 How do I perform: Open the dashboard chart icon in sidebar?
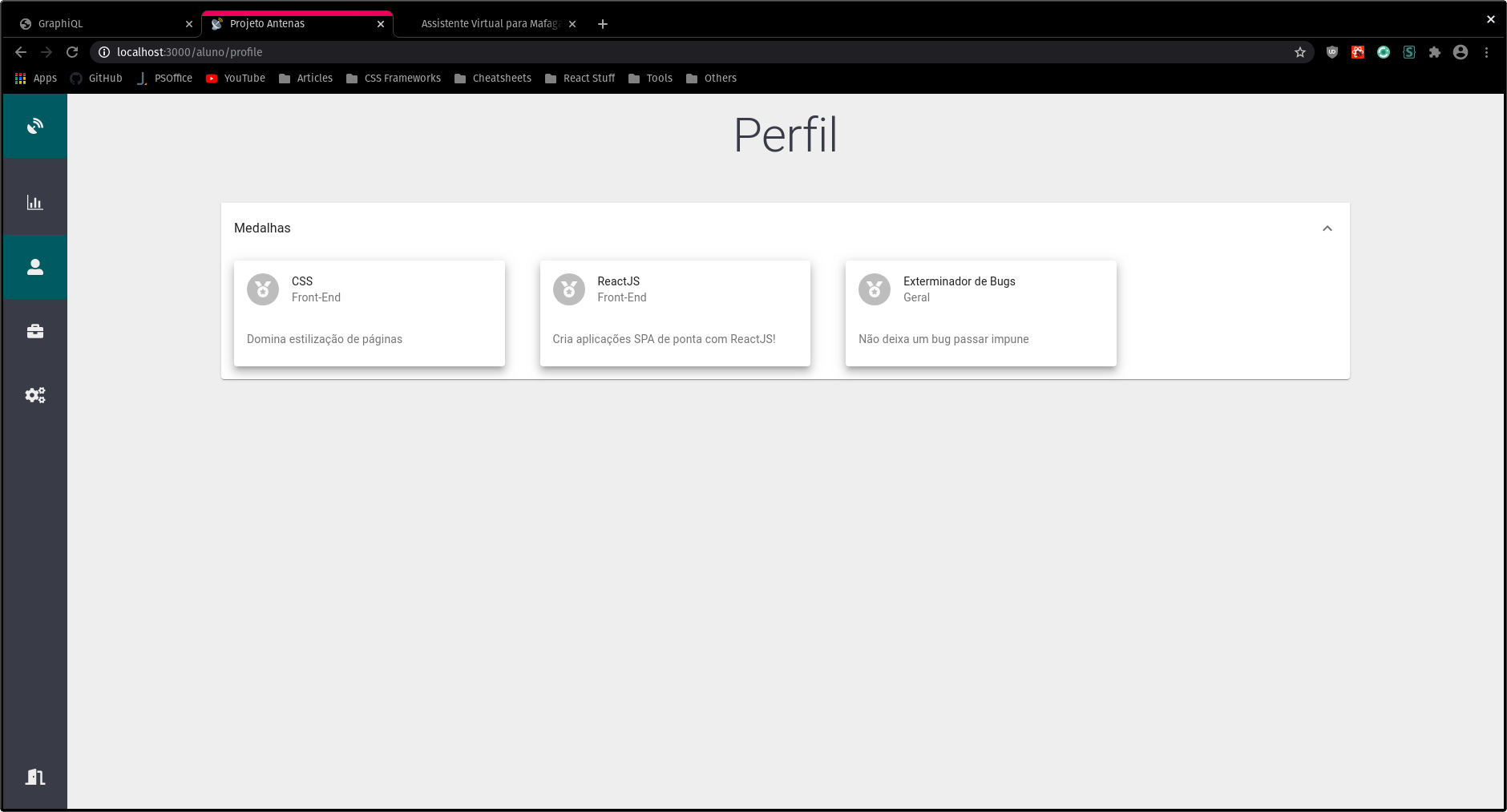click(35, 203)
